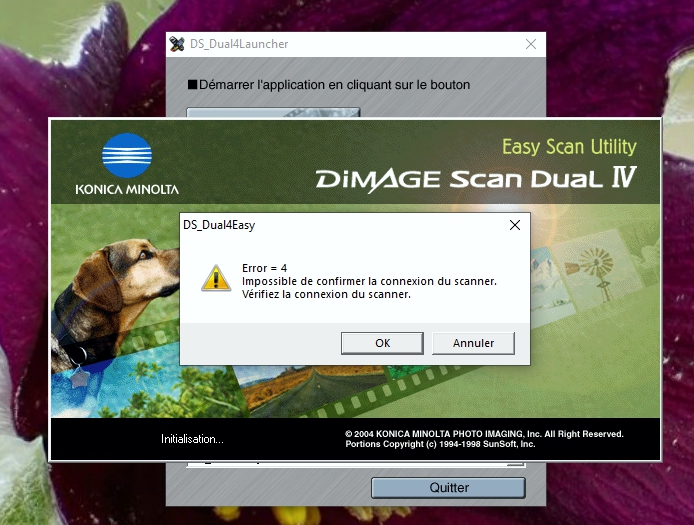The height and width of the screenshot is (525, 694).
Task: Click the DS_Dual4Easy dialog title text
Action: 219,225
